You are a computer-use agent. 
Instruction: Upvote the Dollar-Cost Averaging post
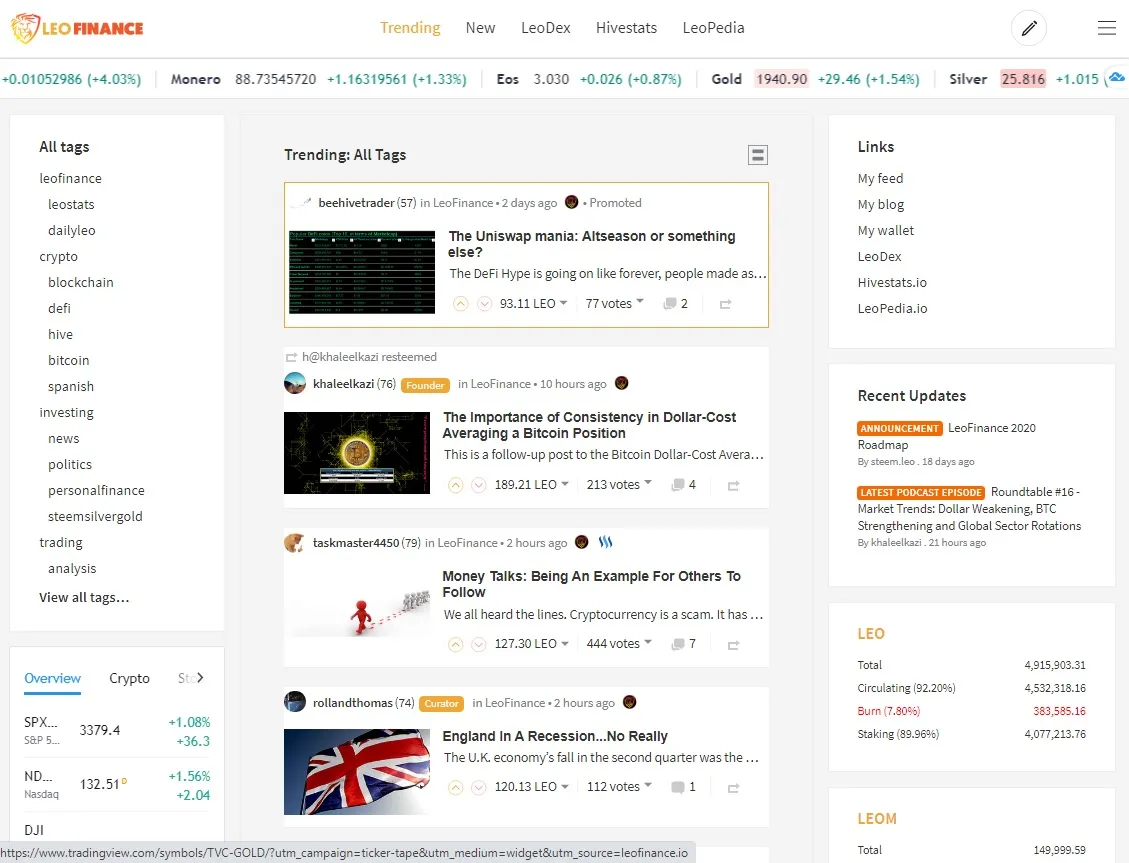pos(455,485)
